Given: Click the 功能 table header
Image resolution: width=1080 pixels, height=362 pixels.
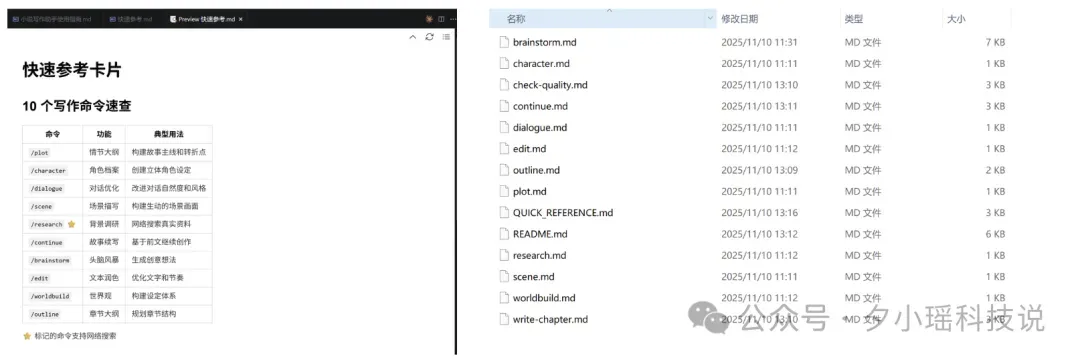Looking at the screenshot, I should [x=104, y=134].
